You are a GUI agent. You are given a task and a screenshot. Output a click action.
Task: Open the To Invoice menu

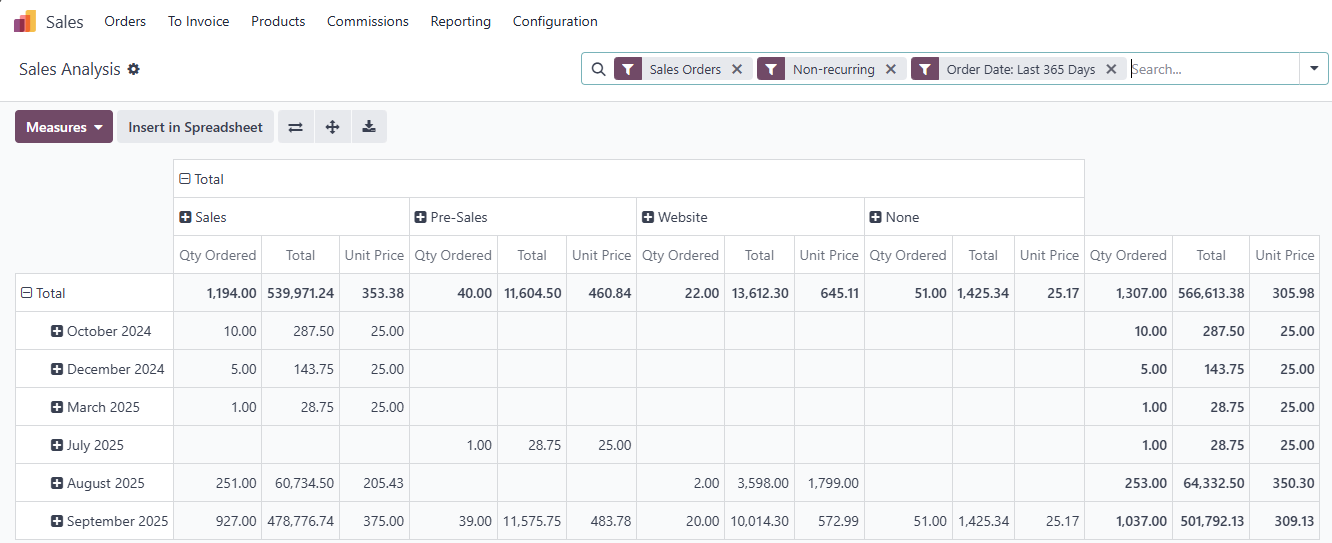click(198, 21)
